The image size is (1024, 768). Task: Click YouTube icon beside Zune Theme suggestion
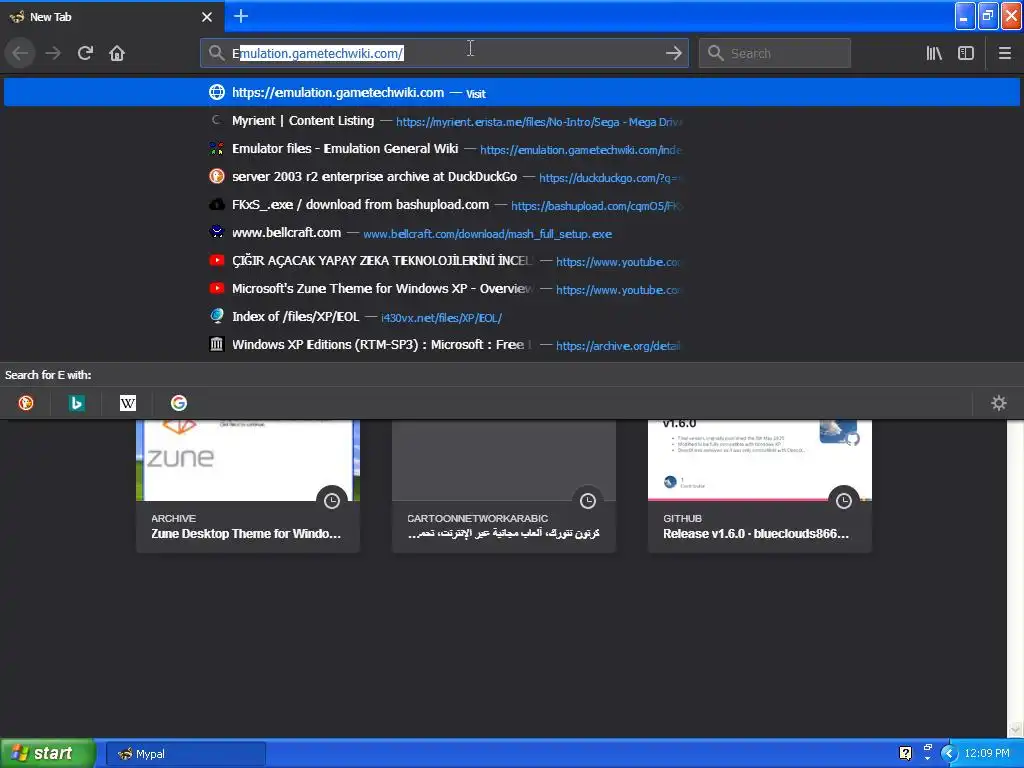(217, 288)
